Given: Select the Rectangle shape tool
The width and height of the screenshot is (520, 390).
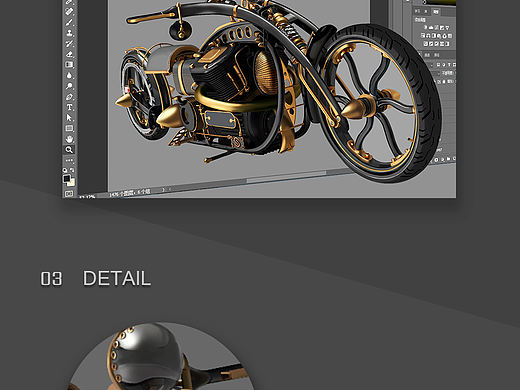Looking at the screenshot, I should tap(69, 128).
